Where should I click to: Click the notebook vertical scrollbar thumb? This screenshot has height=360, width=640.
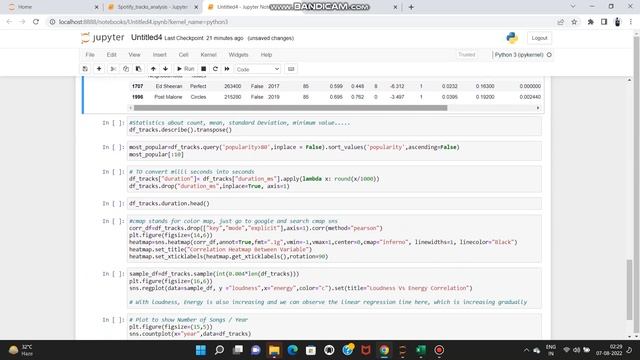click(x=629, y=289)
